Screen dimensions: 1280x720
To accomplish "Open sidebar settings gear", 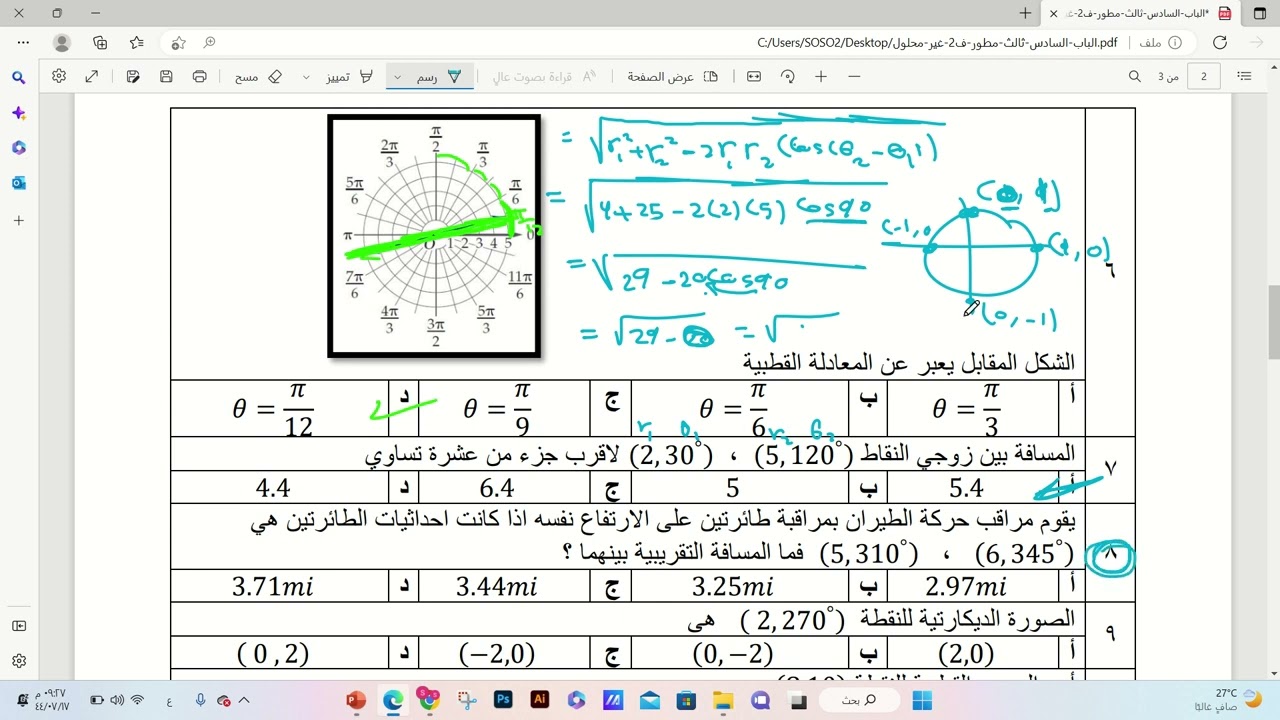I will (x=19, y=661).
